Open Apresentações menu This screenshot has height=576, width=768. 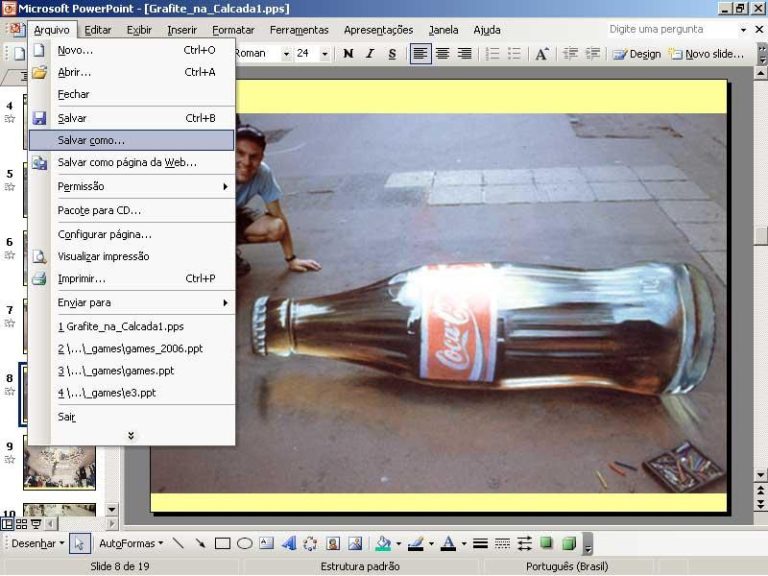[x=379, y=30]
